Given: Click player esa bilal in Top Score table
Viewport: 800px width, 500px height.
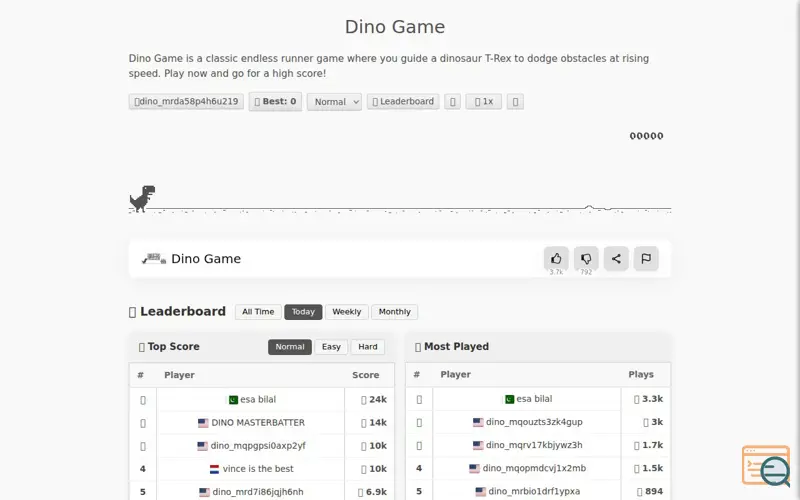Looking at the screenshot, I should (258, 399).
